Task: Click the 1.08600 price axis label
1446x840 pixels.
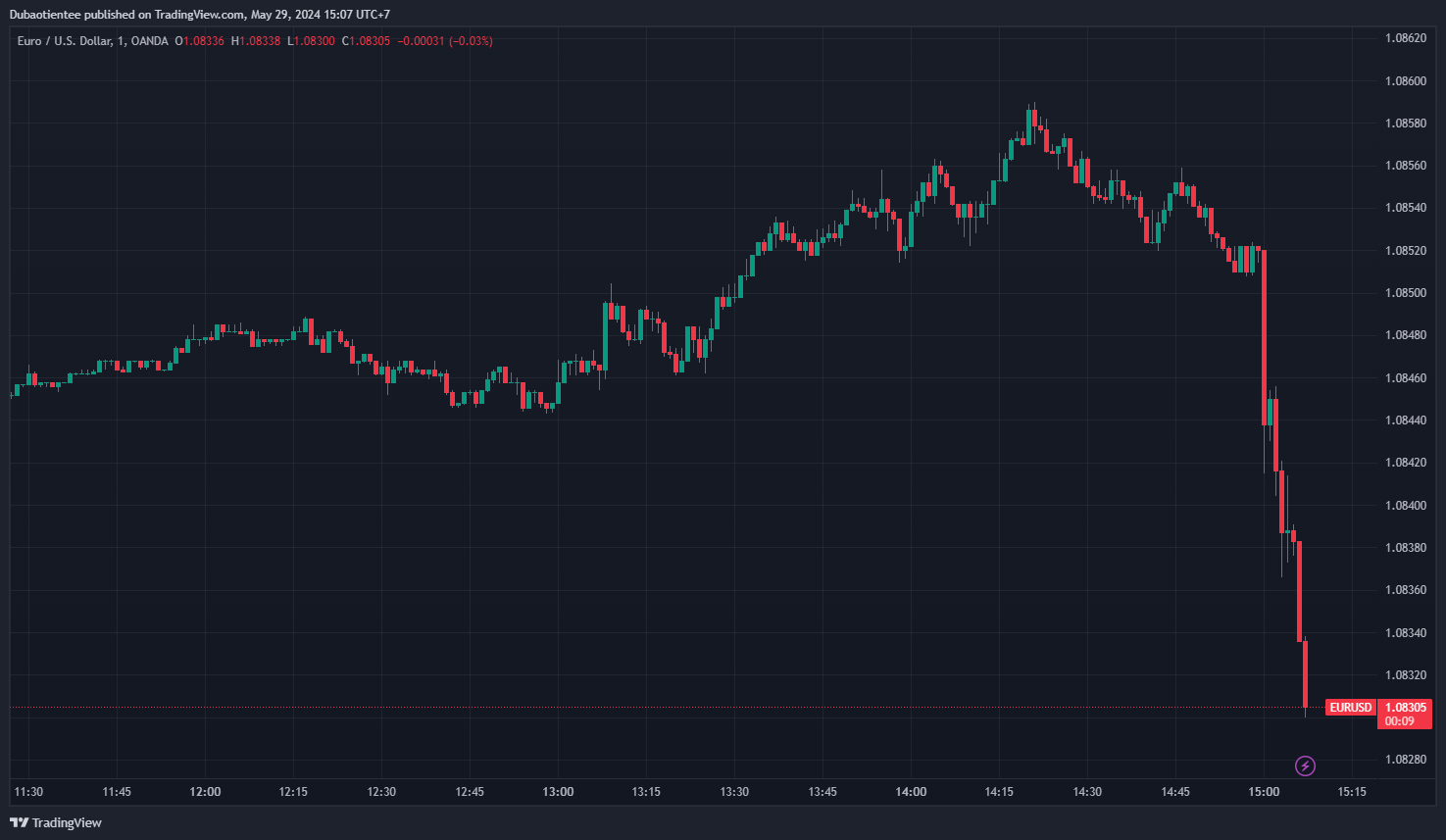Action: click(1405, 81)
